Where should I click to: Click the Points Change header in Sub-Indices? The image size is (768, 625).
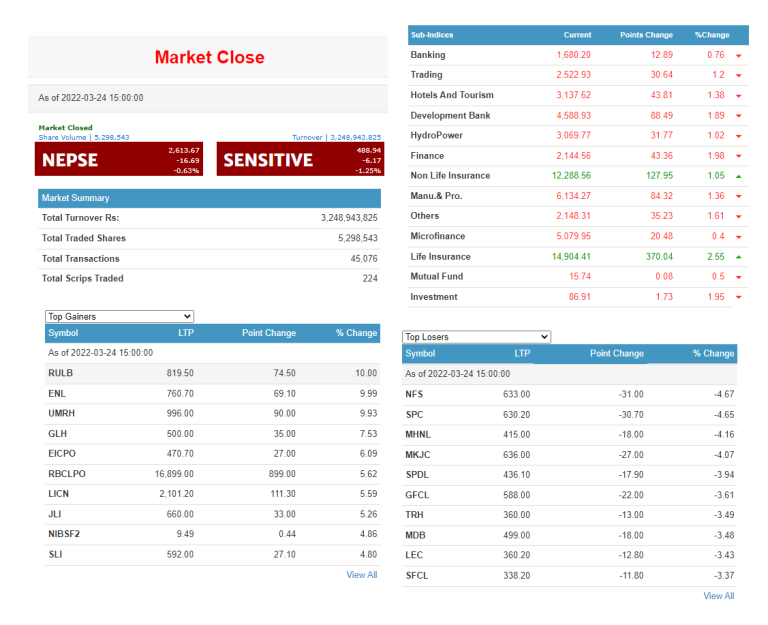[646, 35]
